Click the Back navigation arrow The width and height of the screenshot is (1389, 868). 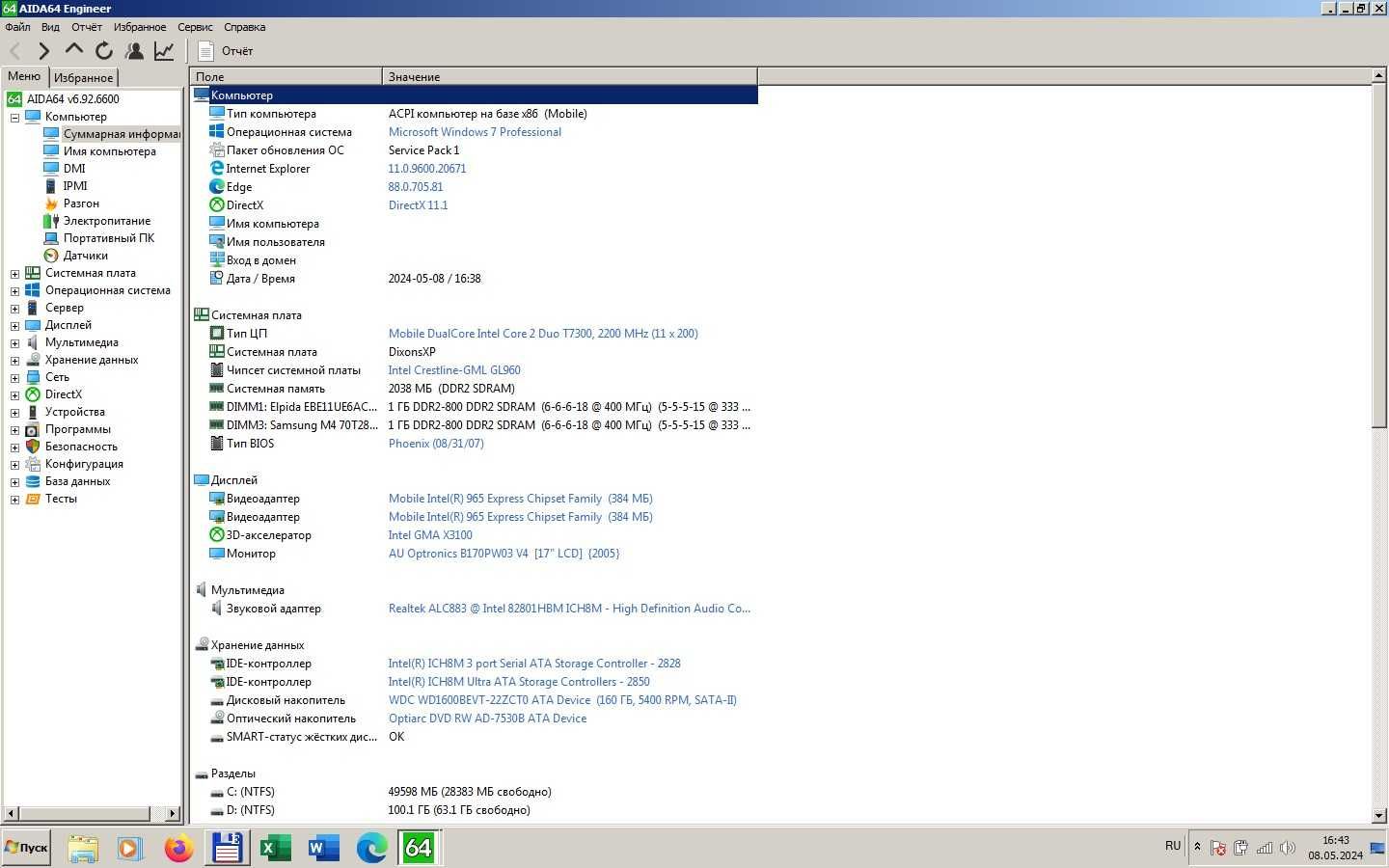[15, 50]
